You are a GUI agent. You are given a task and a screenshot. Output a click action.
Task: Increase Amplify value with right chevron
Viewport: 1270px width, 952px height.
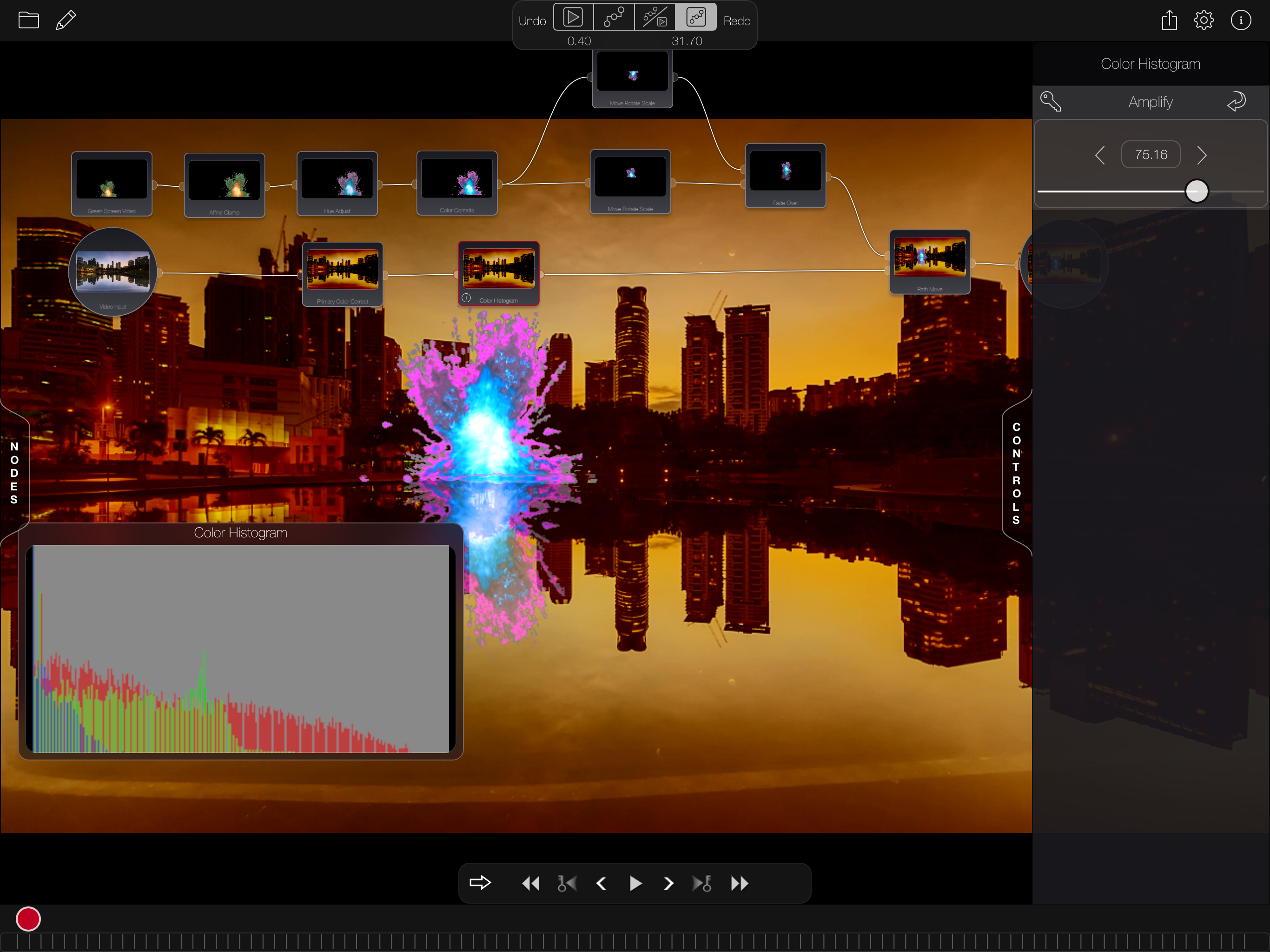point(1202,155)
